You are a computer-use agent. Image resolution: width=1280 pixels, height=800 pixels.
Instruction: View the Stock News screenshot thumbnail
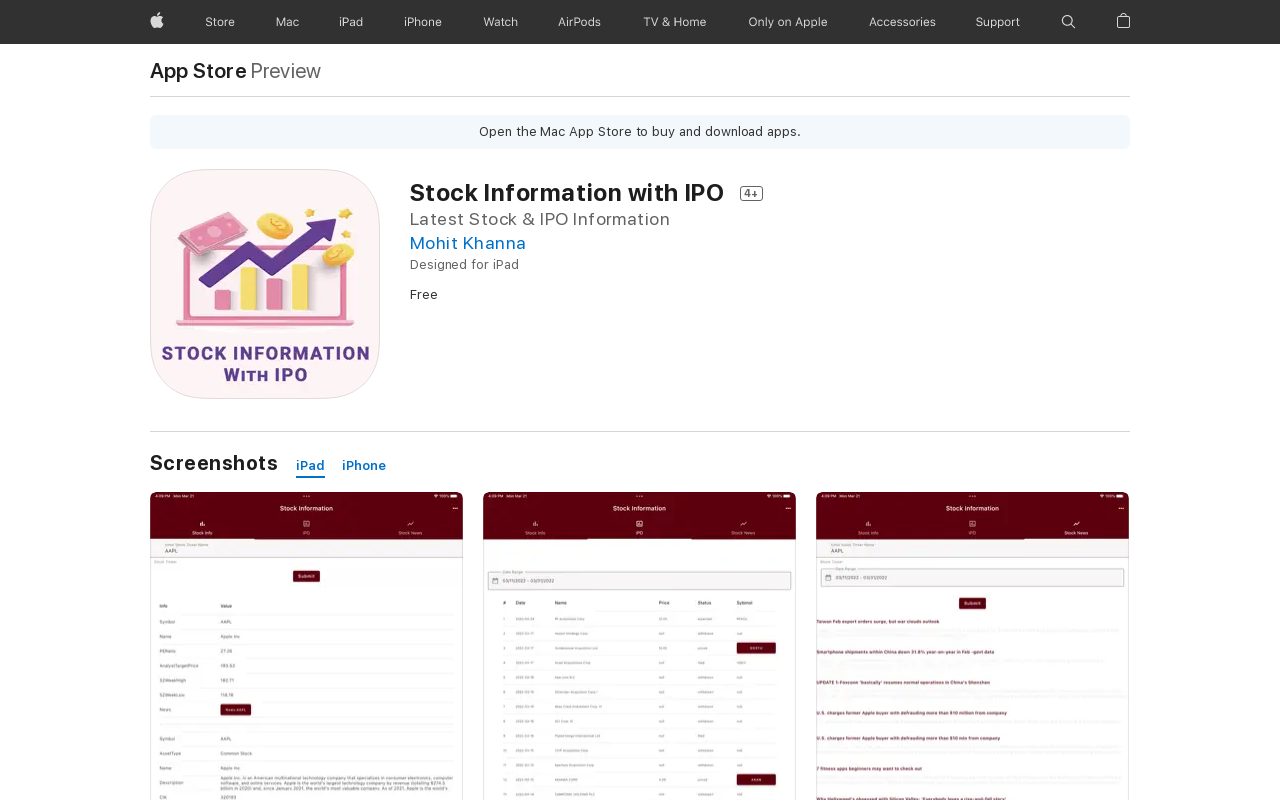coord(972,645)
